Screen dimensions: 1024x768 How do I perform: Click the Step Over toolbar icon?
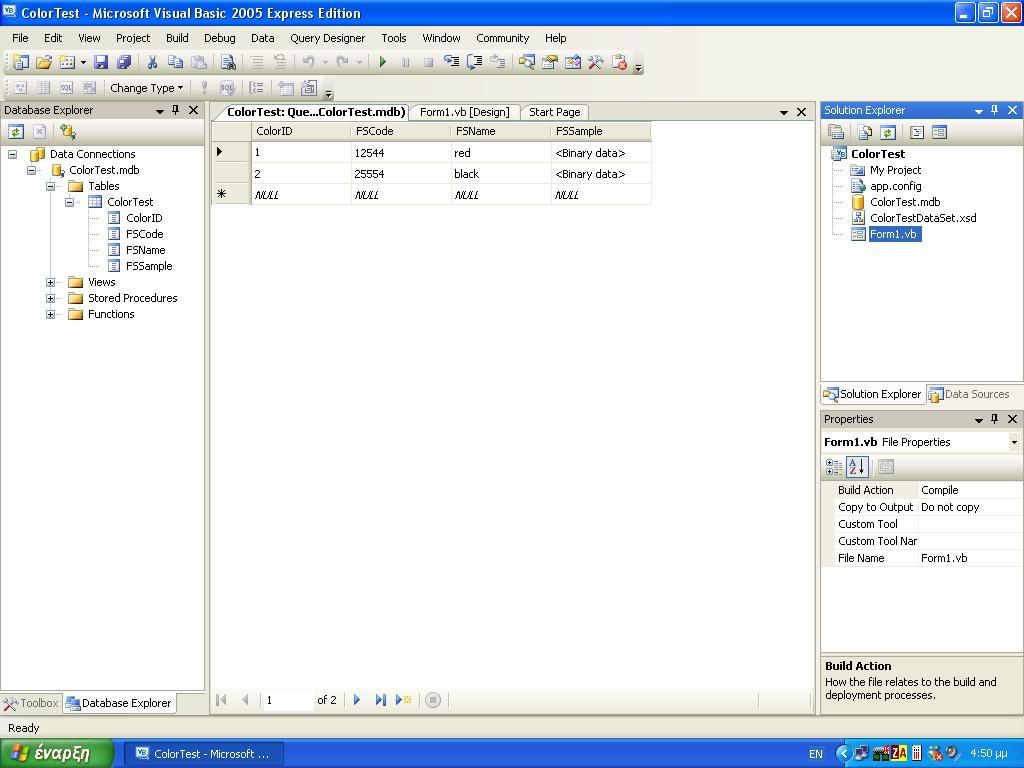pos(474,62)
